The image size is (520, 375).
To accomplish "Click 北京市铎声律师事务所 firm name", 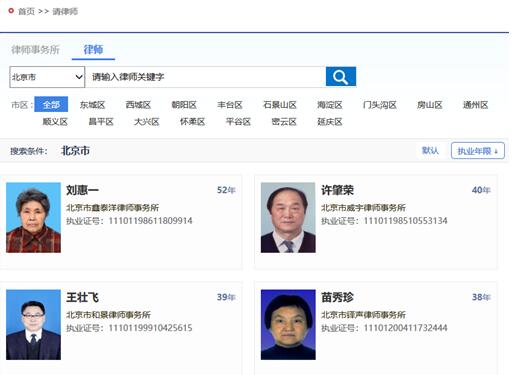I will [363, 315].
